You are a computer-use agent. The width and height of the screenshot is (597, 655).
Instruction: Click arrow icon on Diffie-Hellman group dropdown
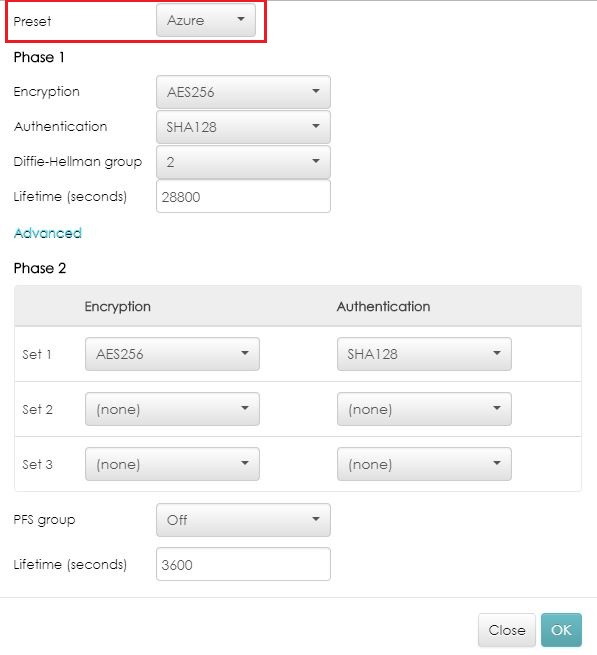[316, 161]
